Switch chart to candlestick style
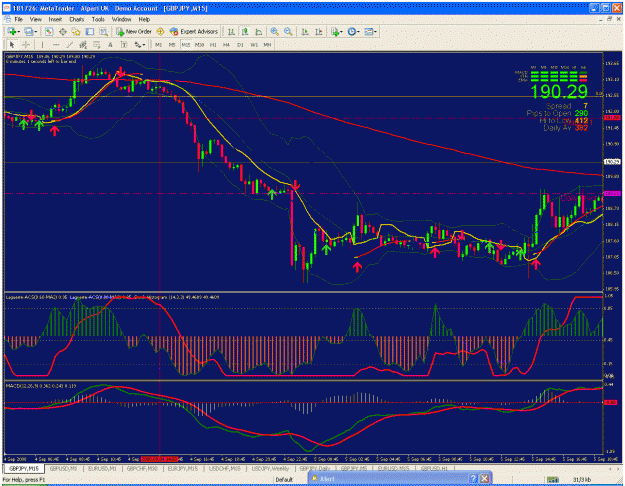This screenshot has height=486, width=625. tap(245, 31)
